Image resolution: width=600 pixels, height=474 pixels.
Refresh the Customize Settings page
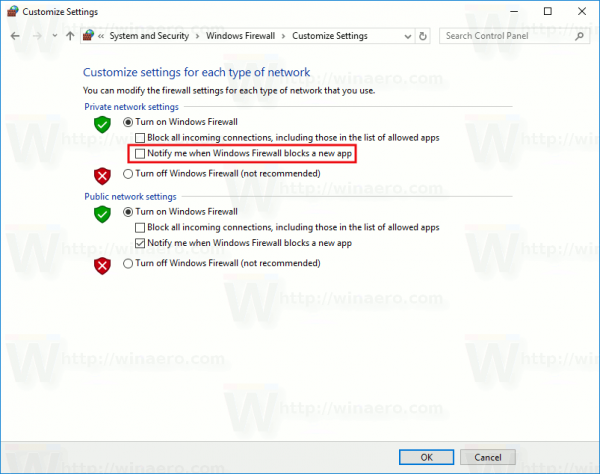pos(423,36)
